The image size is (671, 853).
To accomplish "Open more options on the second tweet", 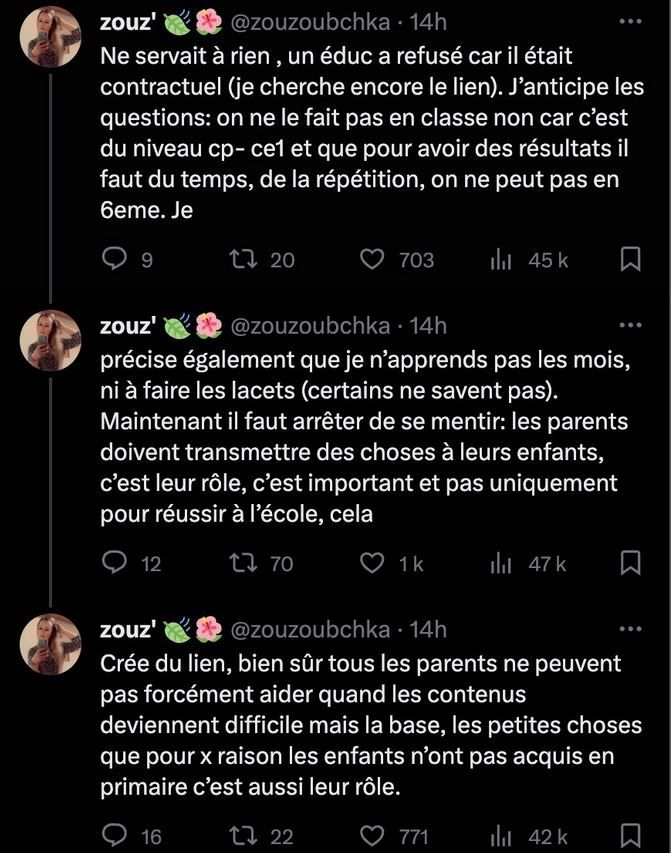I will coord(631,325).
